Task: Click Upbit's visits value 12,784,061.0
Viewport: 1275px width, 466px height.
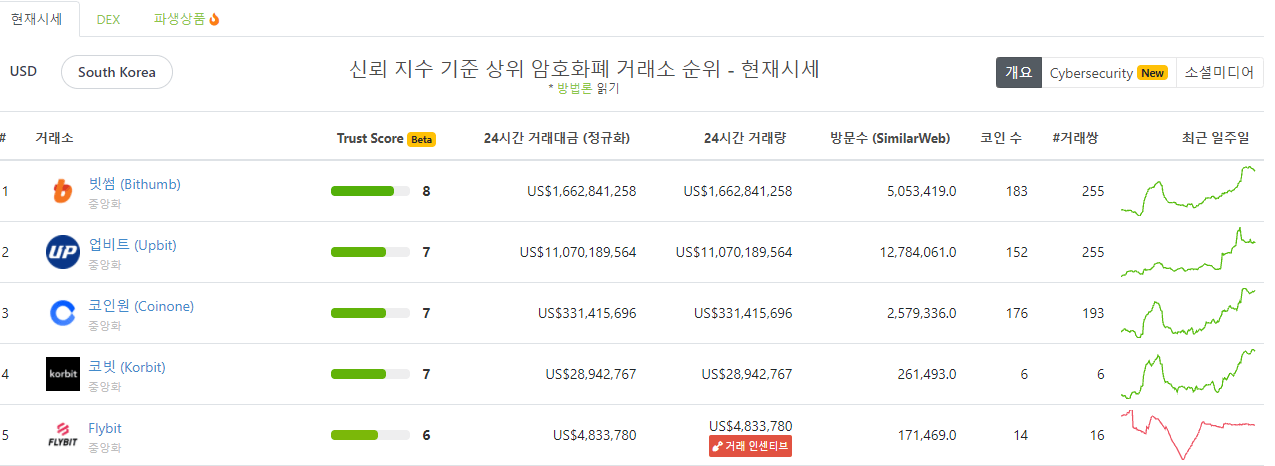Action: pos(918,252)
